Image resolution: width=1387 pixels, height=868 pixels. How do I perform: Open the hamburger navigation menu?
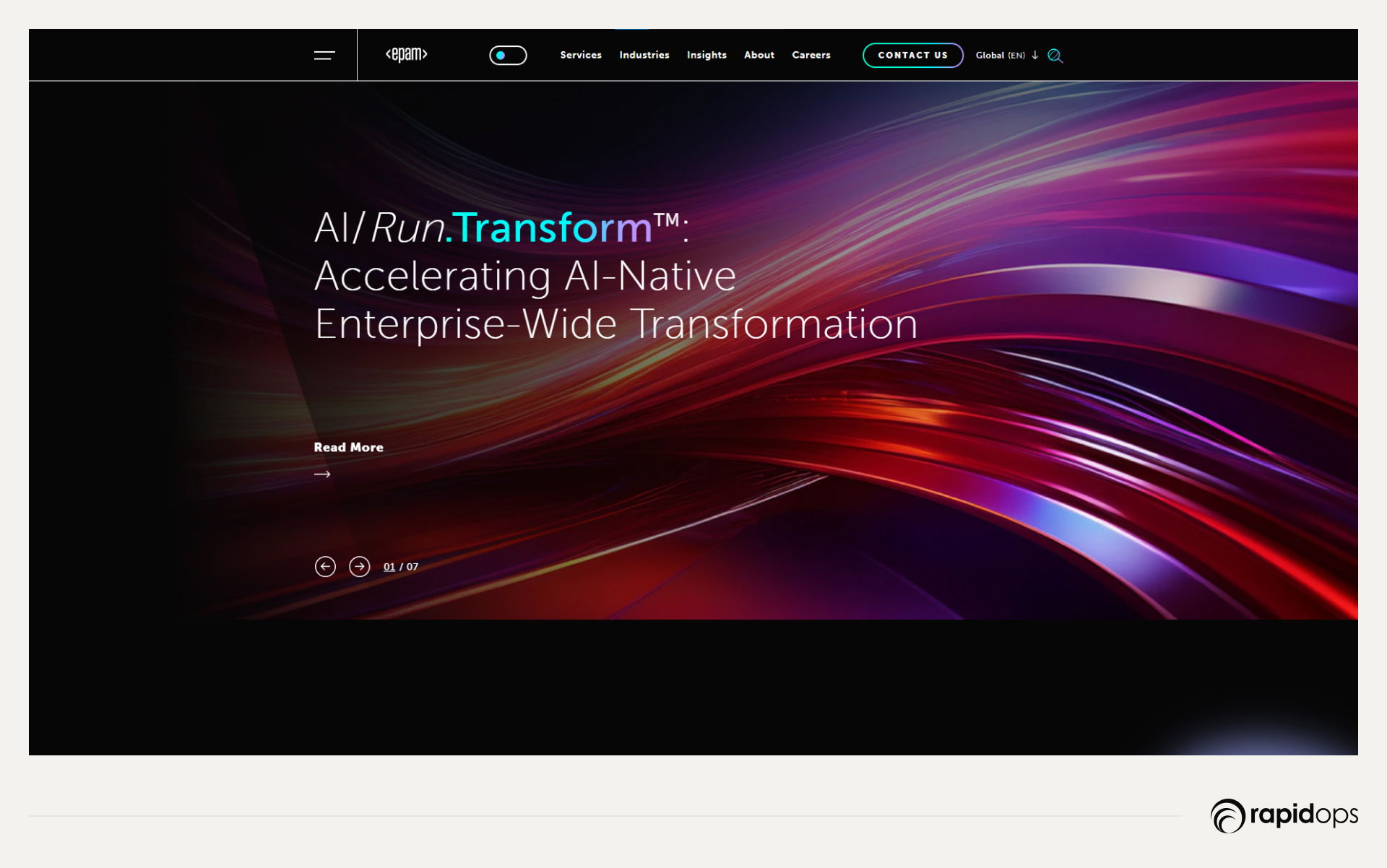point(324,55)
